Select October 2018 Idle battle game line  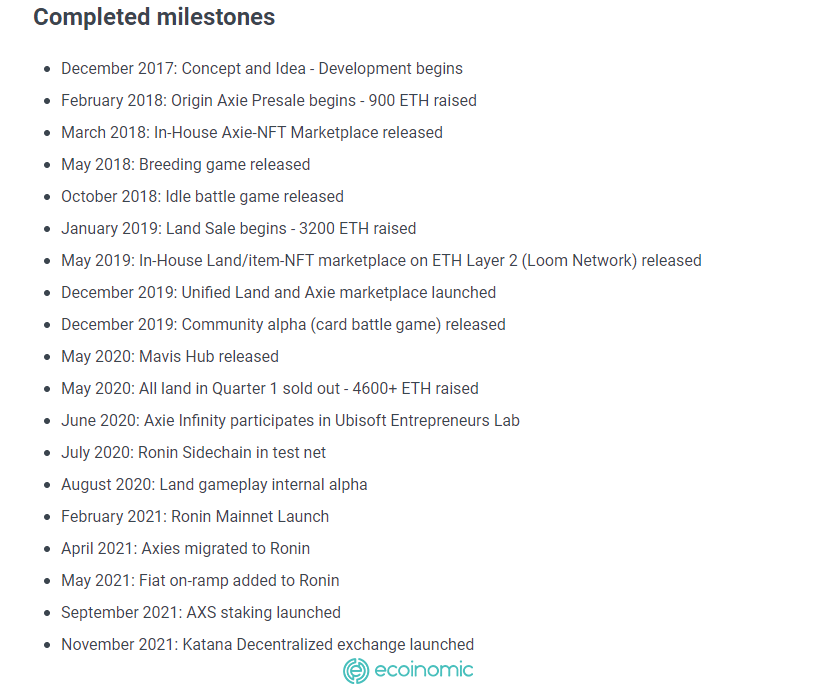point(203,196)
